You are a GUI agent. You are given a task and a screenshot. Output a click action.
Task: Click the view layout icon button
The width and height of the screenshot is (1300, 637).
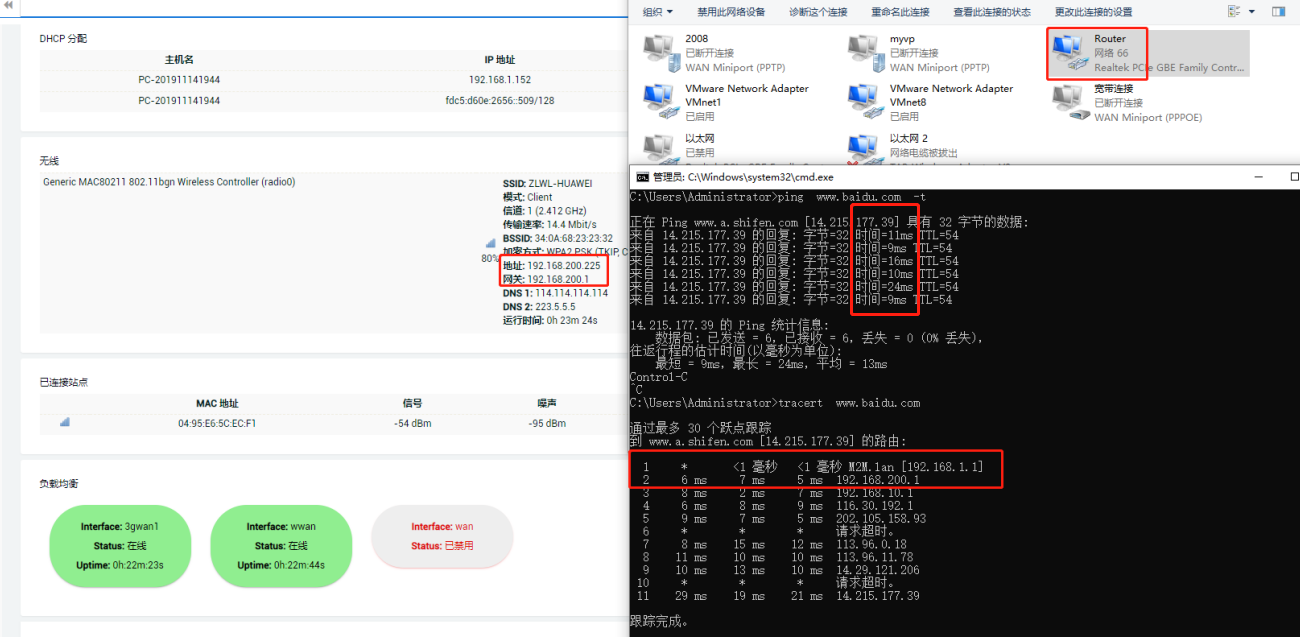1235,12
